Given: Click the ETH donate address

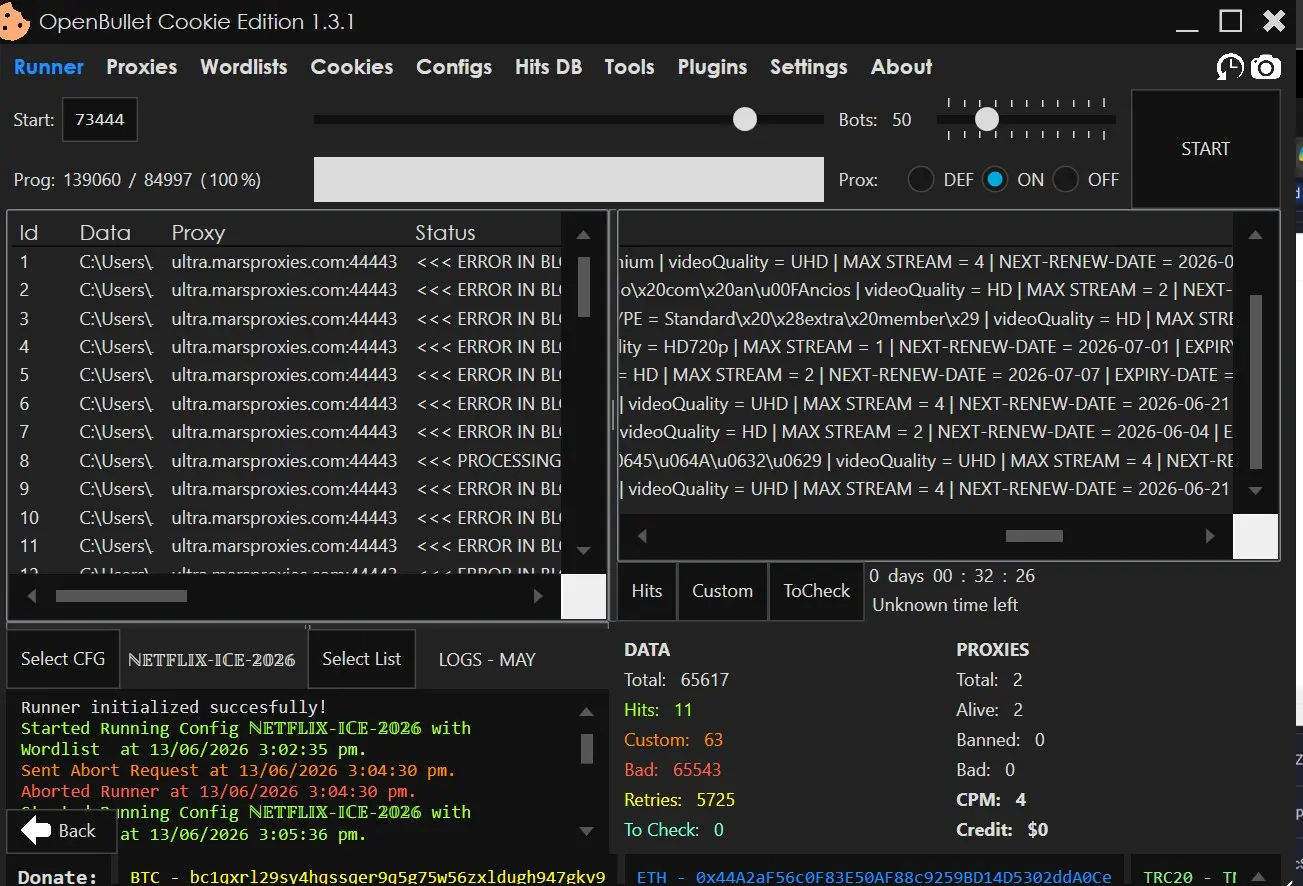Looking at the screenshot, I should 874,877.
